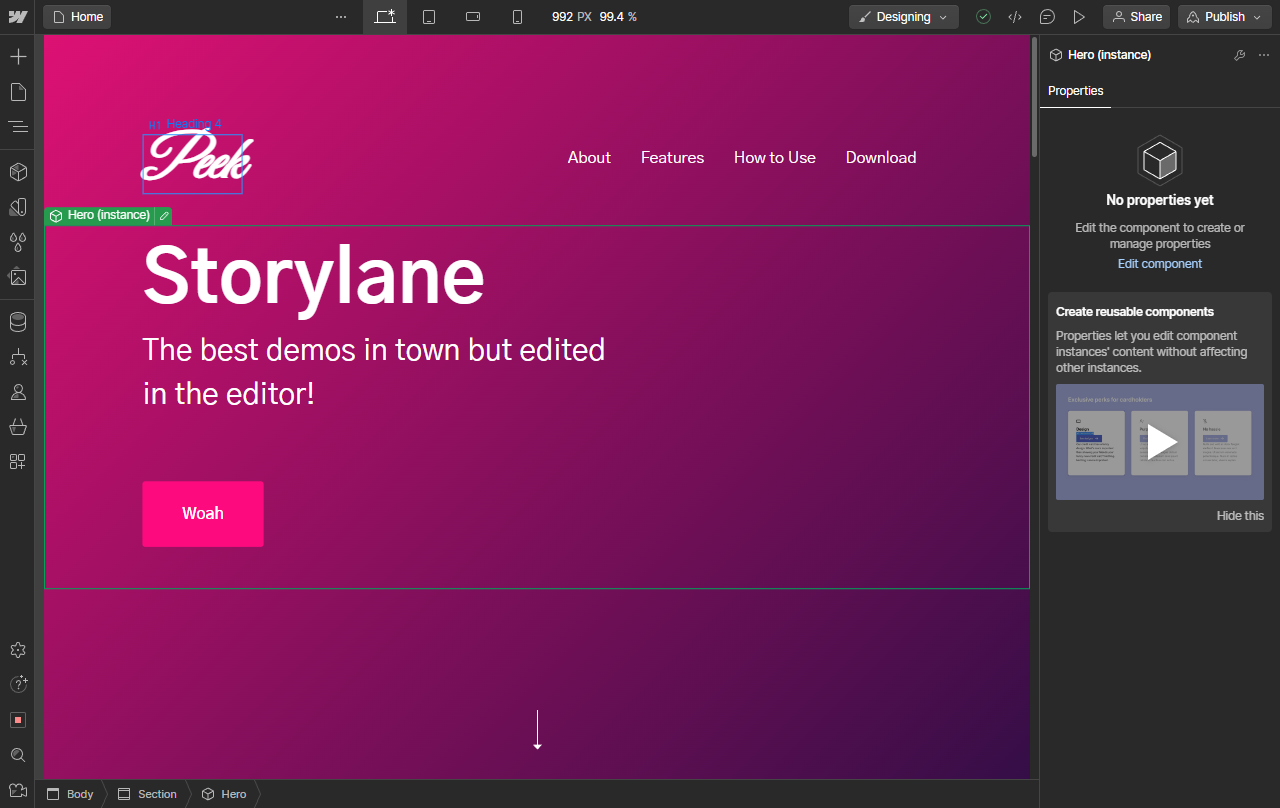Click the canvas vertical scrollbar
Screen dimensions: 1280x808
pyautogui.click(x=1034, y=98)
